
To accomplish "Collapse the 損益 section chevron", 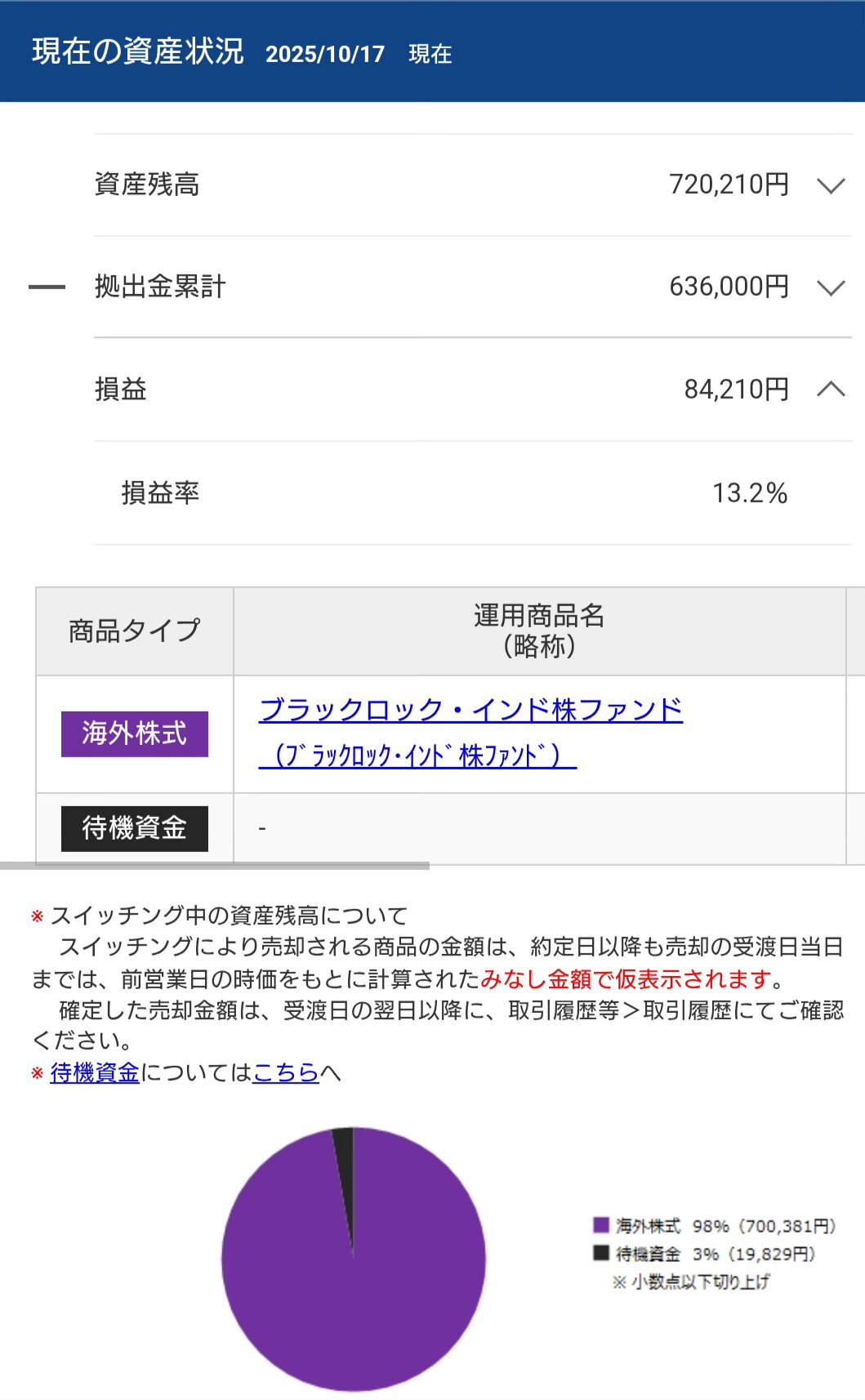I will [830, 390].
